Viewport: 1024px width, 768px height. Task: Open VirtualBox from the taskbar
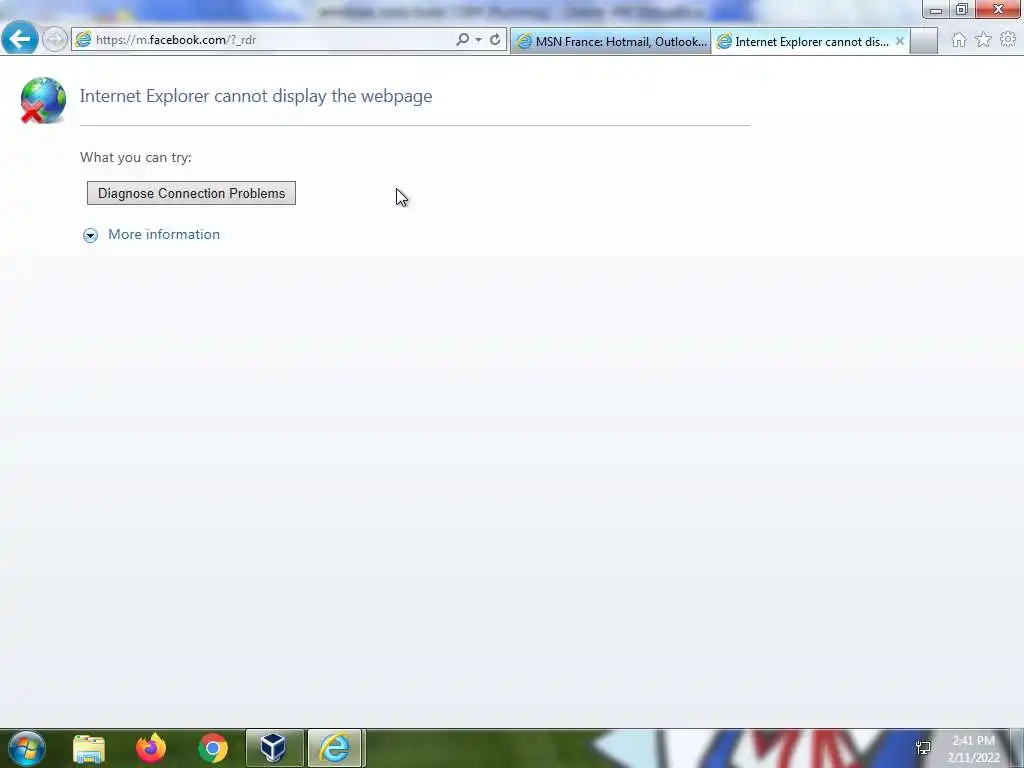click(274, 748)
